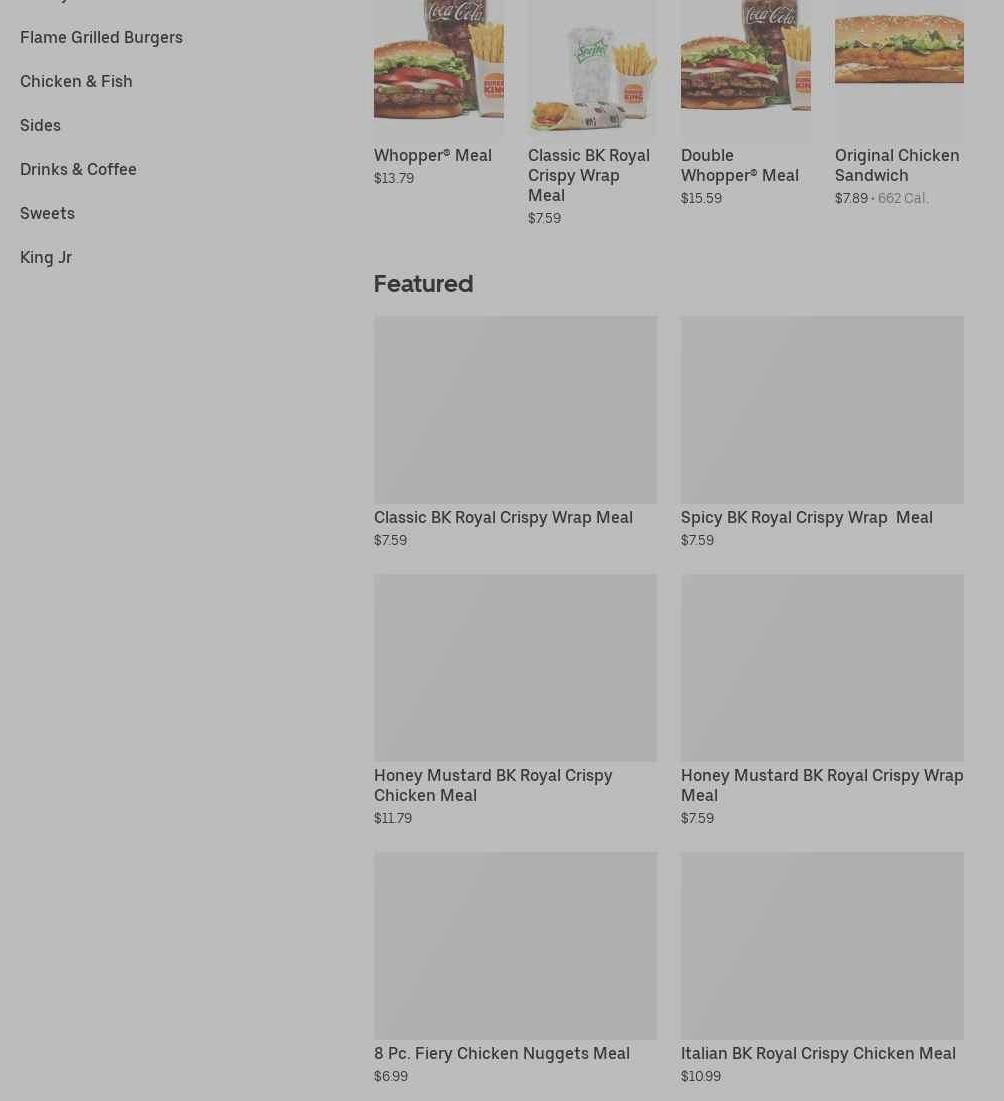
Task: Open Classic BK Royal Crispy Wrap Meal photo at top
Action: click(593, 67)
